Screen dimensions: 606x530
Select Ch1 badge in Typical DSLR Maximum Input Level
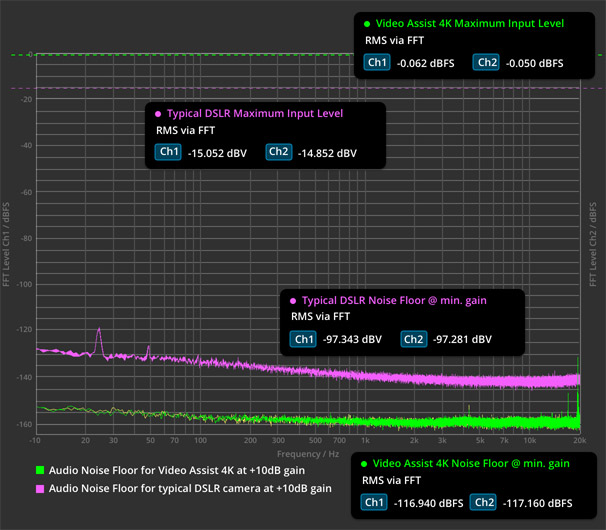(x=168, y=153)
